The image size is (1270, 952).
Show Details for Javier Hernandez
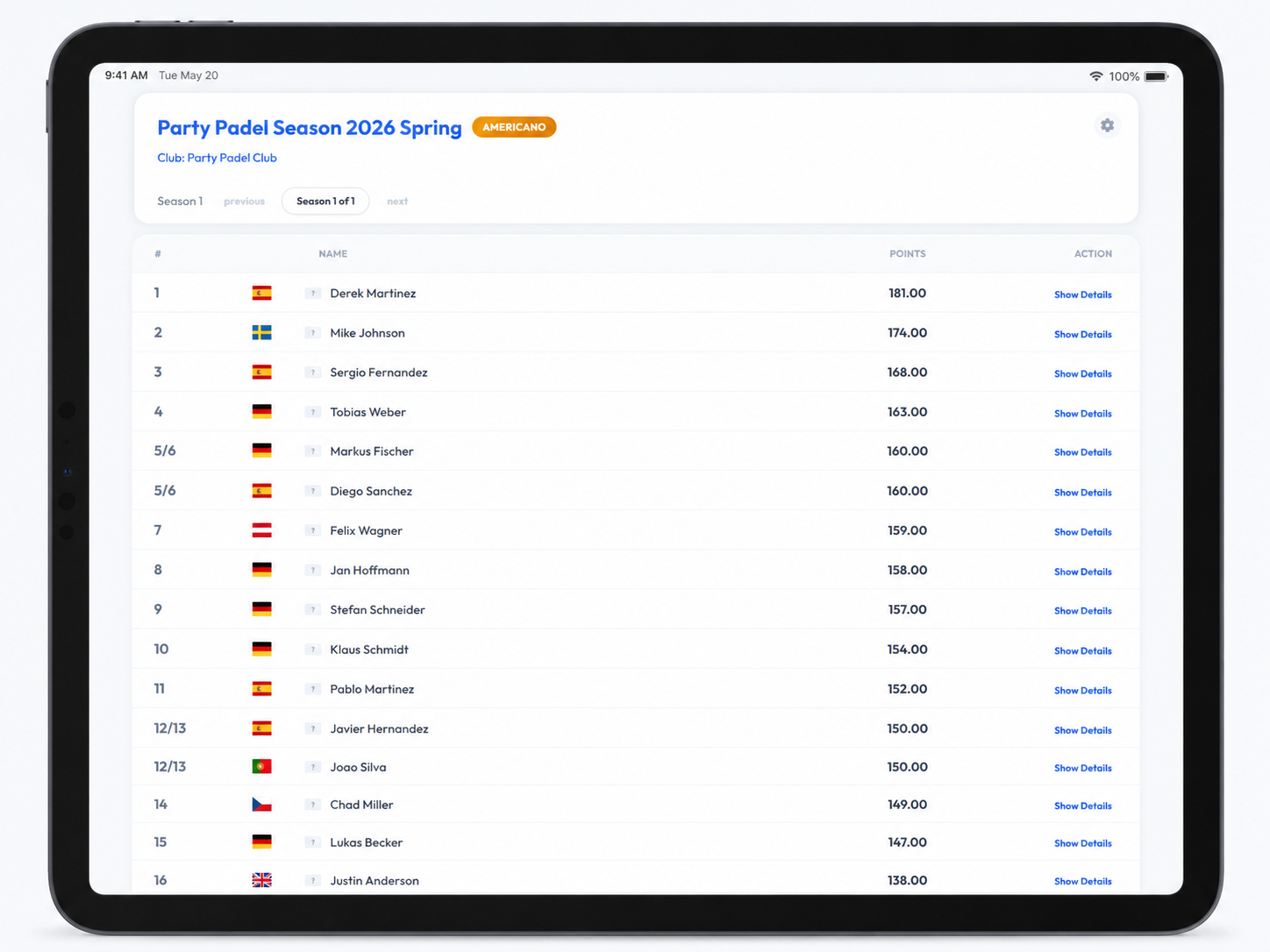coord(1082,730)
